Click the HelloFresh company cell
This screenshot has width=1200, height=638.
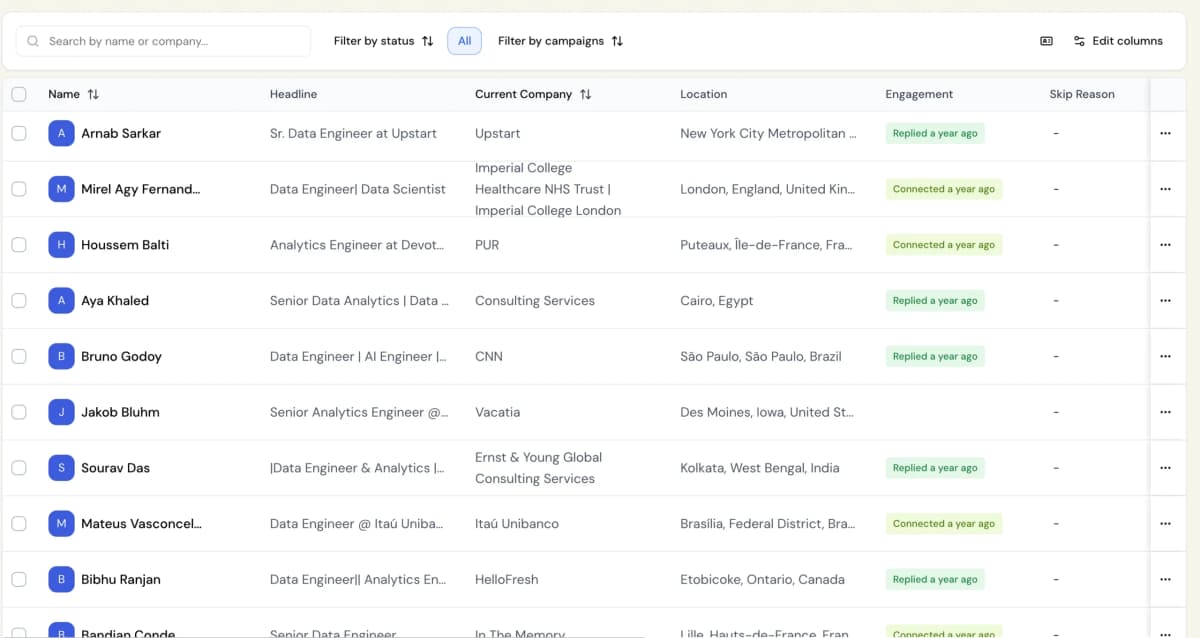[506, 580]
